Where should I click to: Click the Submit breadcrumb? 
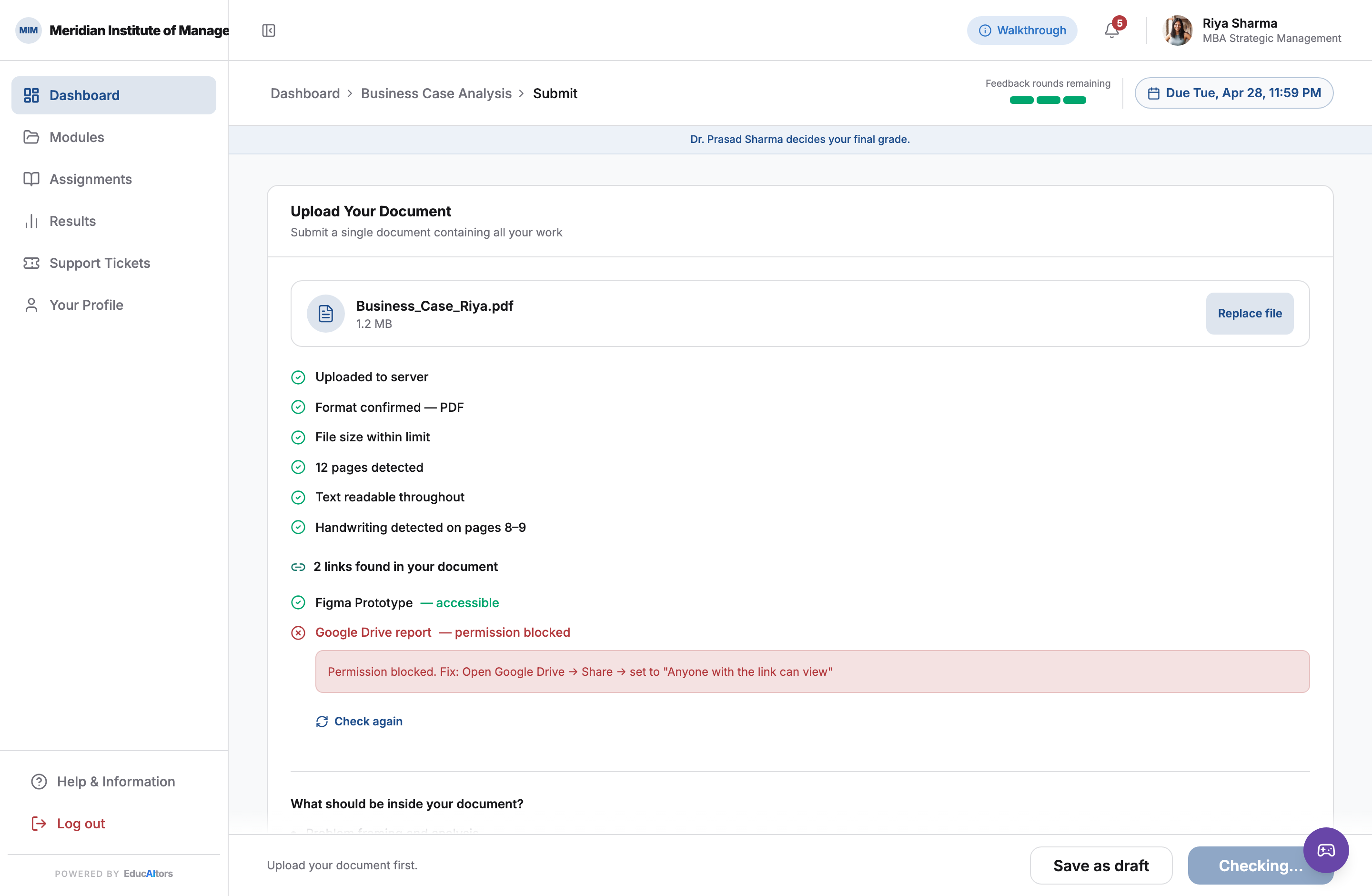click(555, 93)
